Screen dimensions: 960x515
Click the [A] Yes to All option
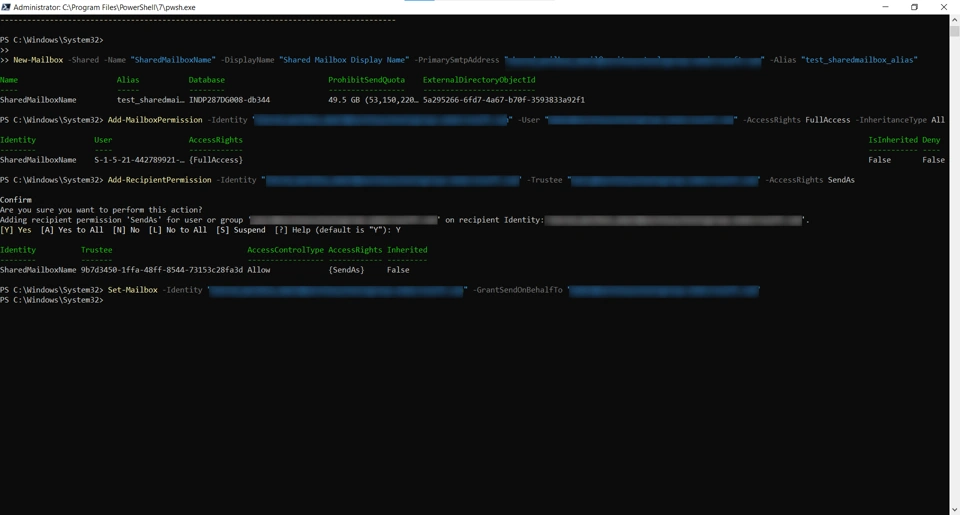click(x=72, y=230)
